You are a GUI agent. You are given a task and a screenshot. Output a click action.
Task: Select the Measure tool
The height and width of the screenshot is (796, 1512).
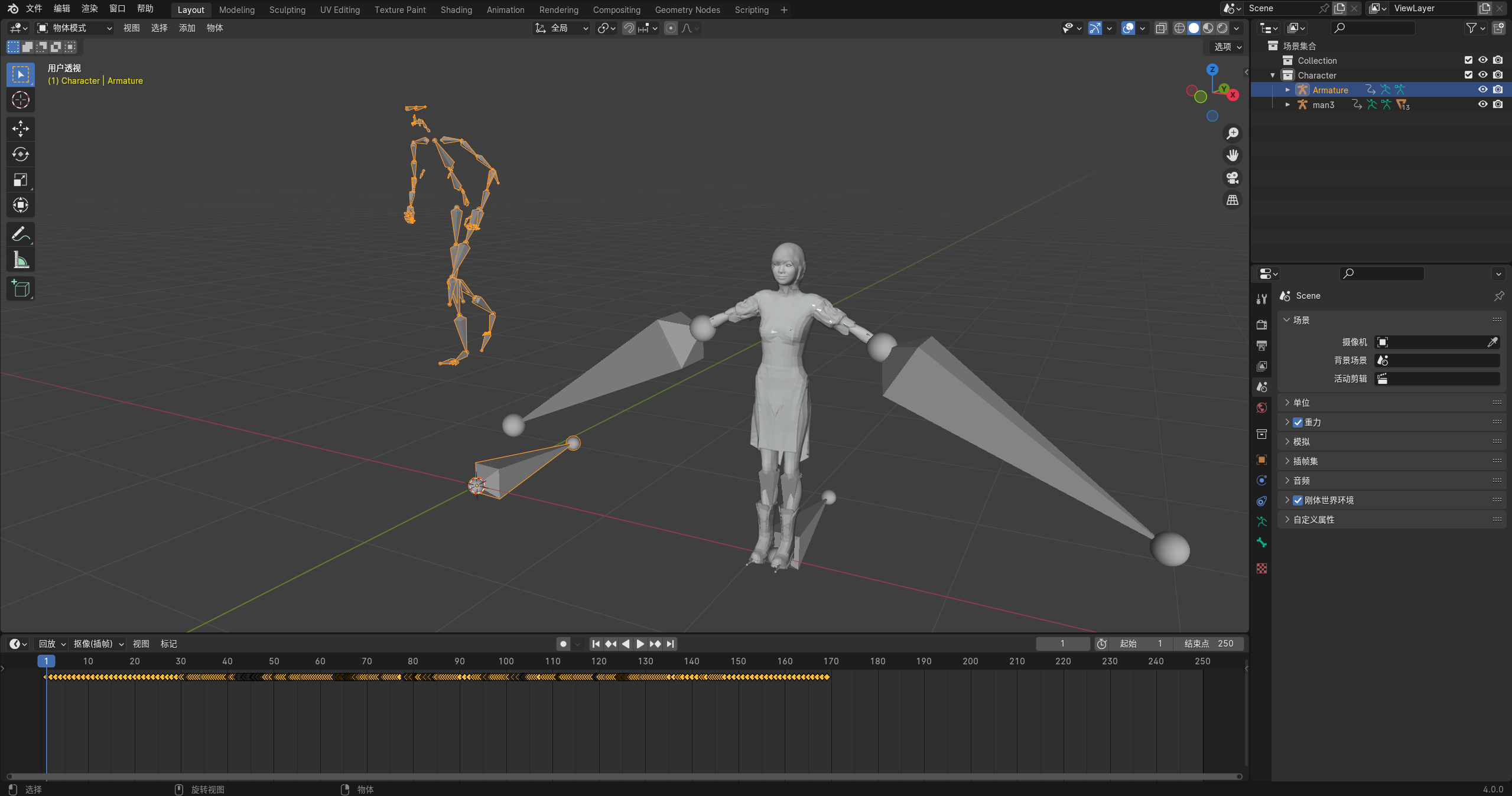pos(21,260)
